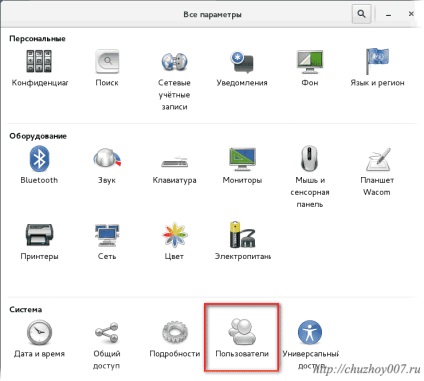The width and height of the screenshot is (424, 381).
Task: Open the Планшет Wacom tablet settings
Action: (x=377, y=171)
